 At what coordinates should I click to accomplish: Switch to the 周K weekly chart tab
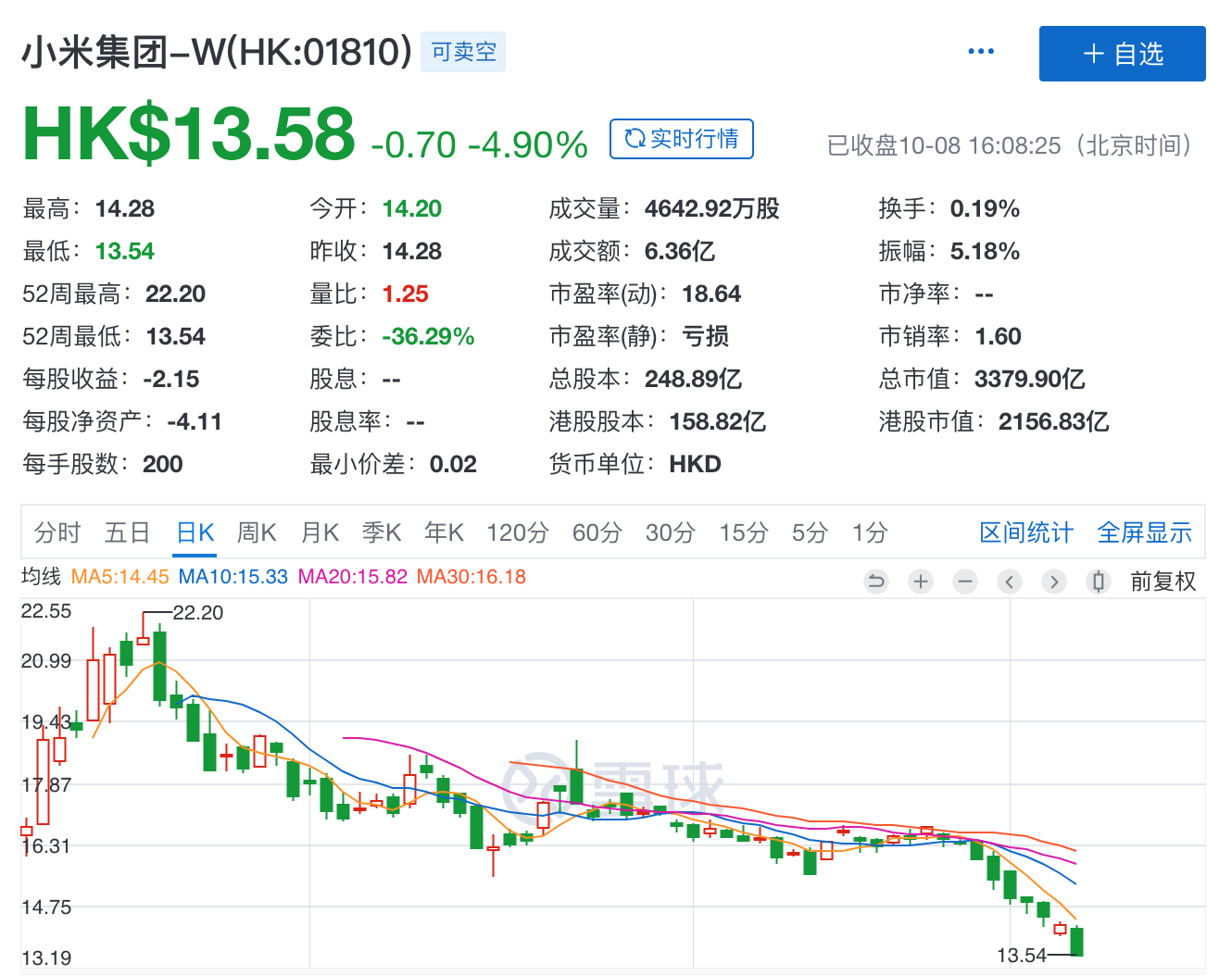coord(257,532)
